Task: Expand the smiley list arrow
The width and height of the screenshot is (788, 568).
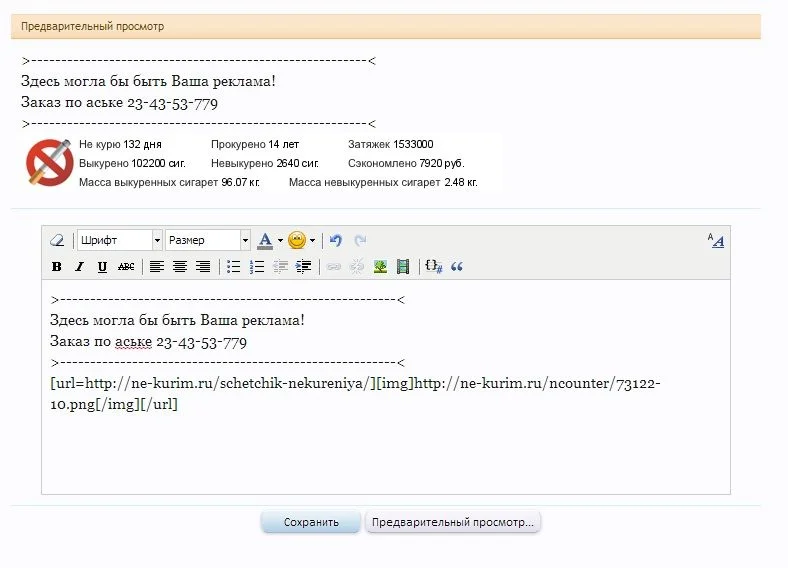Action: click(x=312, y=241)
